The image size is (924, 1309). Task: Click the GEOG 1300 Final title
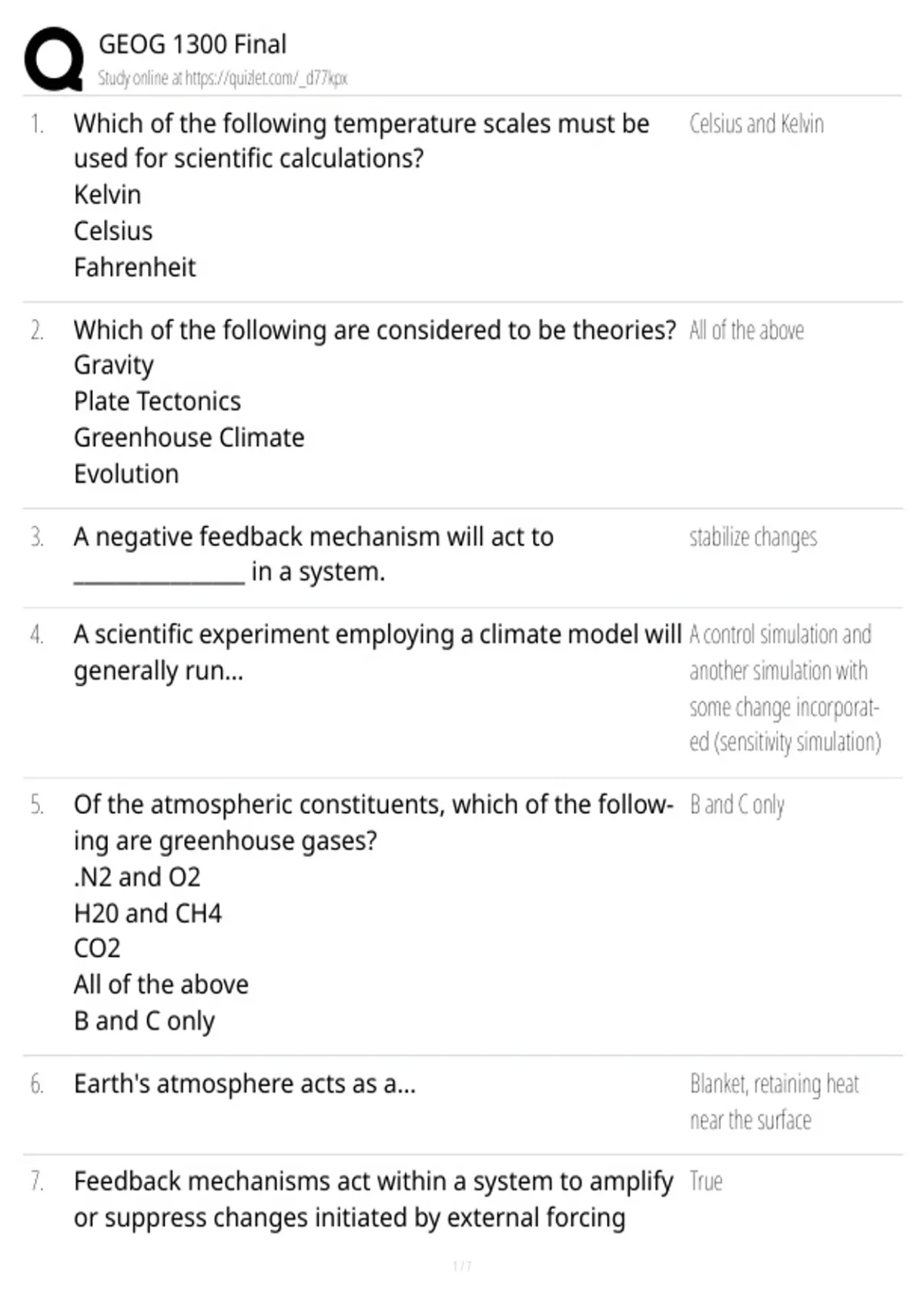192,44
